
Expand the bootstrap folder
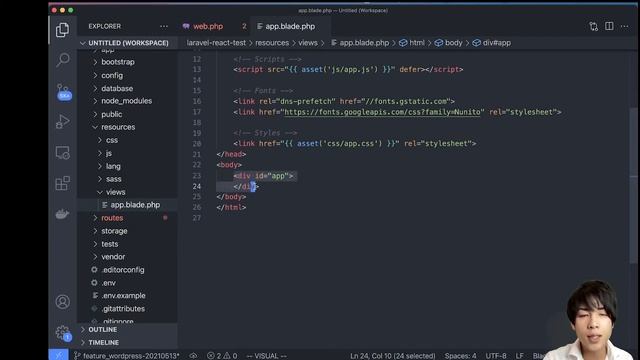(x=118, y=62)
